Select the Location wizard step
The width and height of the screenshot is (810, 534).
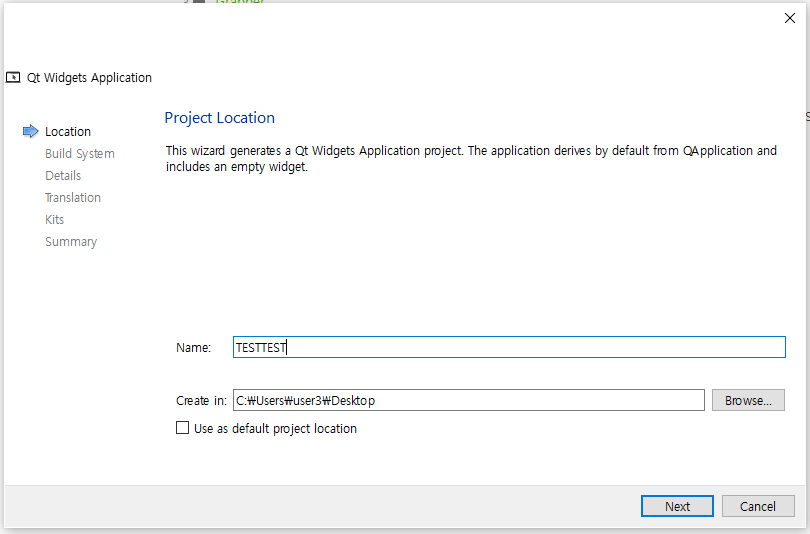[68, 131]
